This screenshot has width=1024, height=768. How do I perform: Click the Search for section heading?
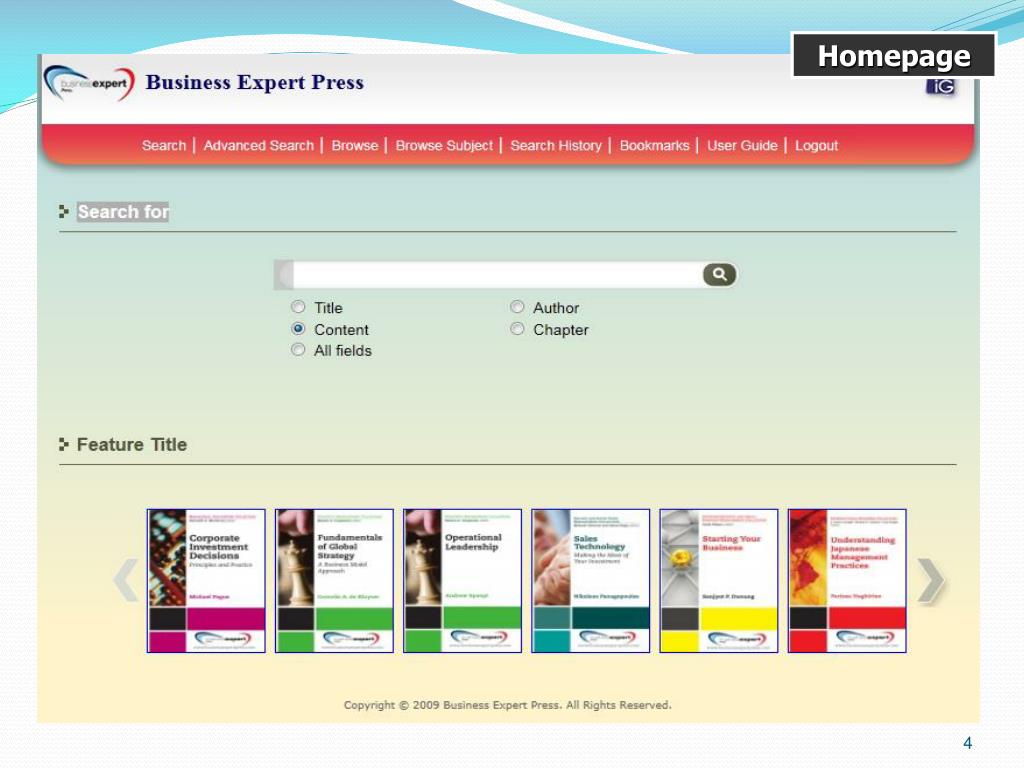coord(123,212)
